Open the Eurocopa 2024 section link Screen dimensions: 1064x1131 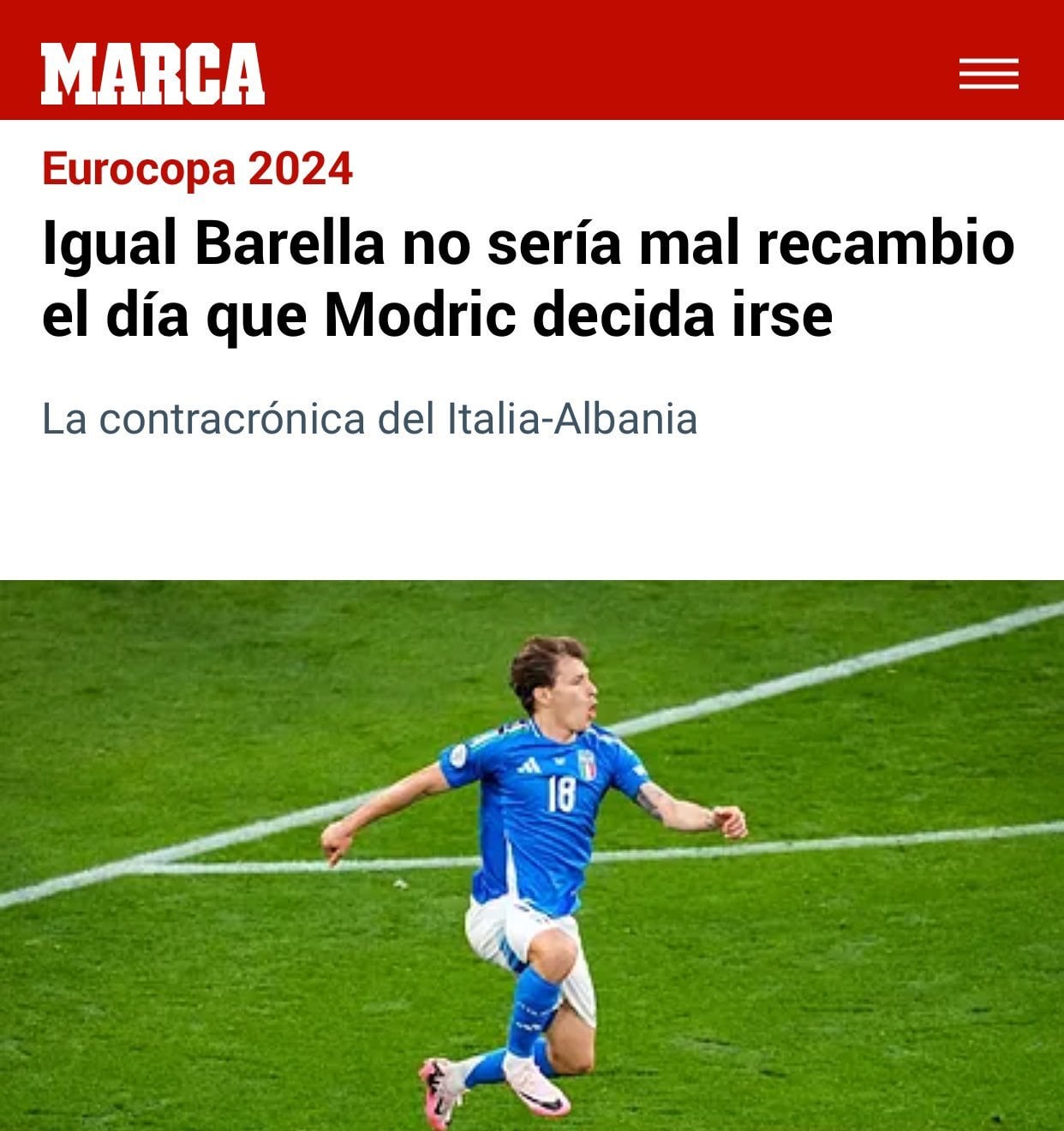click(x=197, y=169)
